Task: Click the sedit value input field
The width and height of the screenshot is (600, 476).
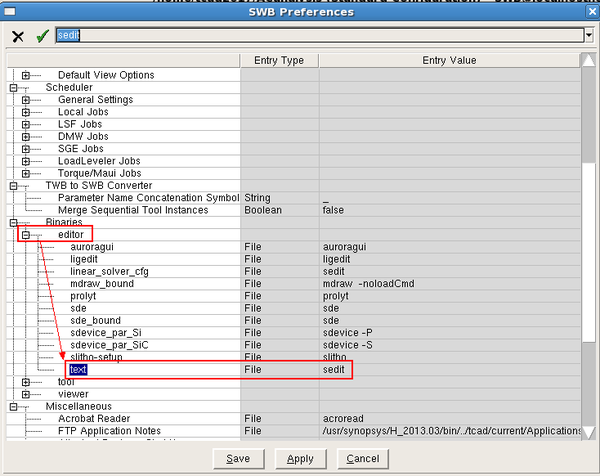Action: click(x=320, y=36)
